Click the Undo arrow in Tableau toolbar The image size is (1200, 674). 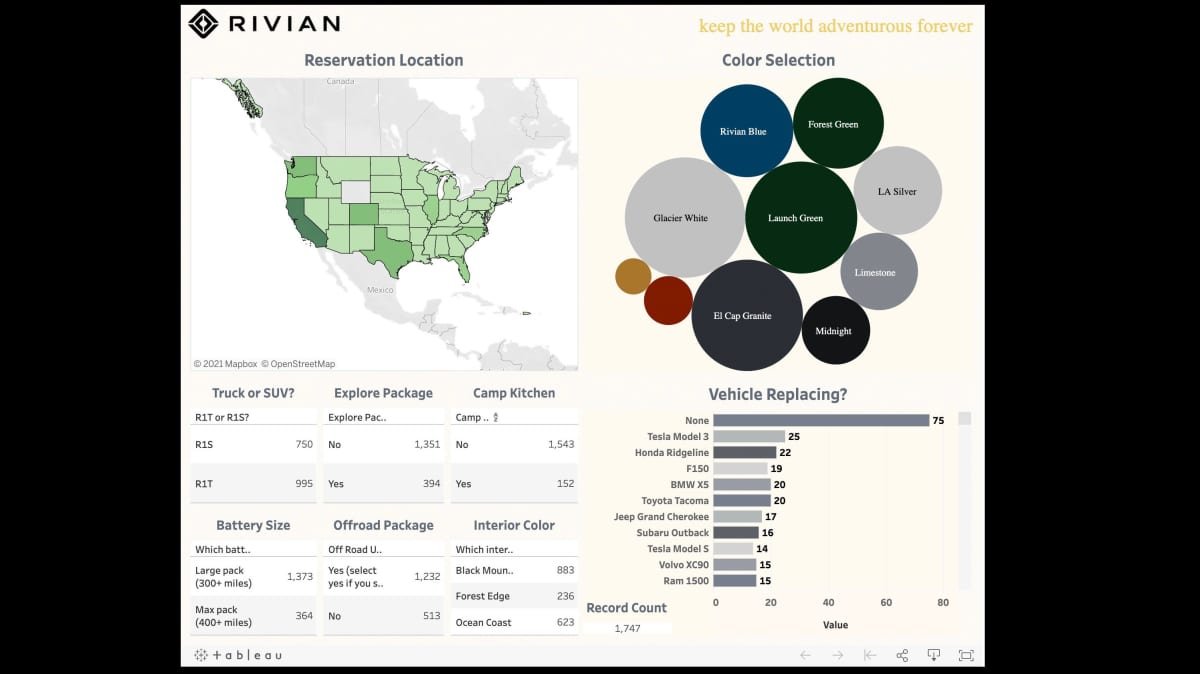805,655
